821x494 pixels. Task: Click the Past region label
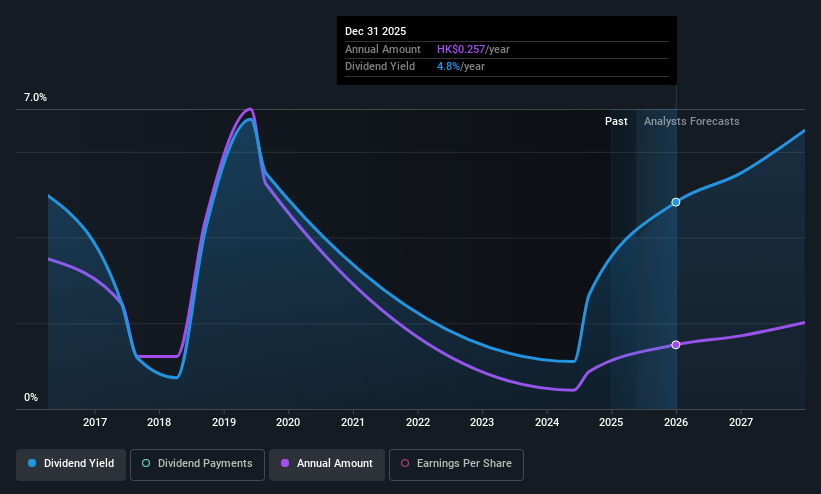(x=616, y=121)
